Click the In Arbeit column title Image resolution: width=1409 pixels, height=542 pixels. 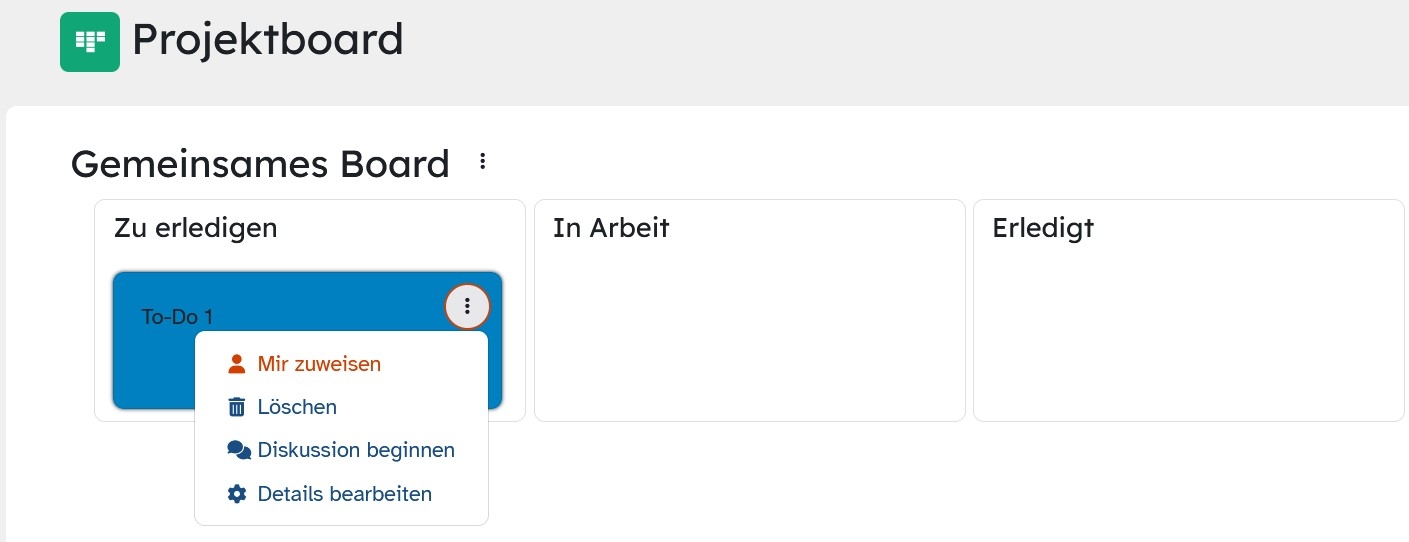tap(611, 228)
